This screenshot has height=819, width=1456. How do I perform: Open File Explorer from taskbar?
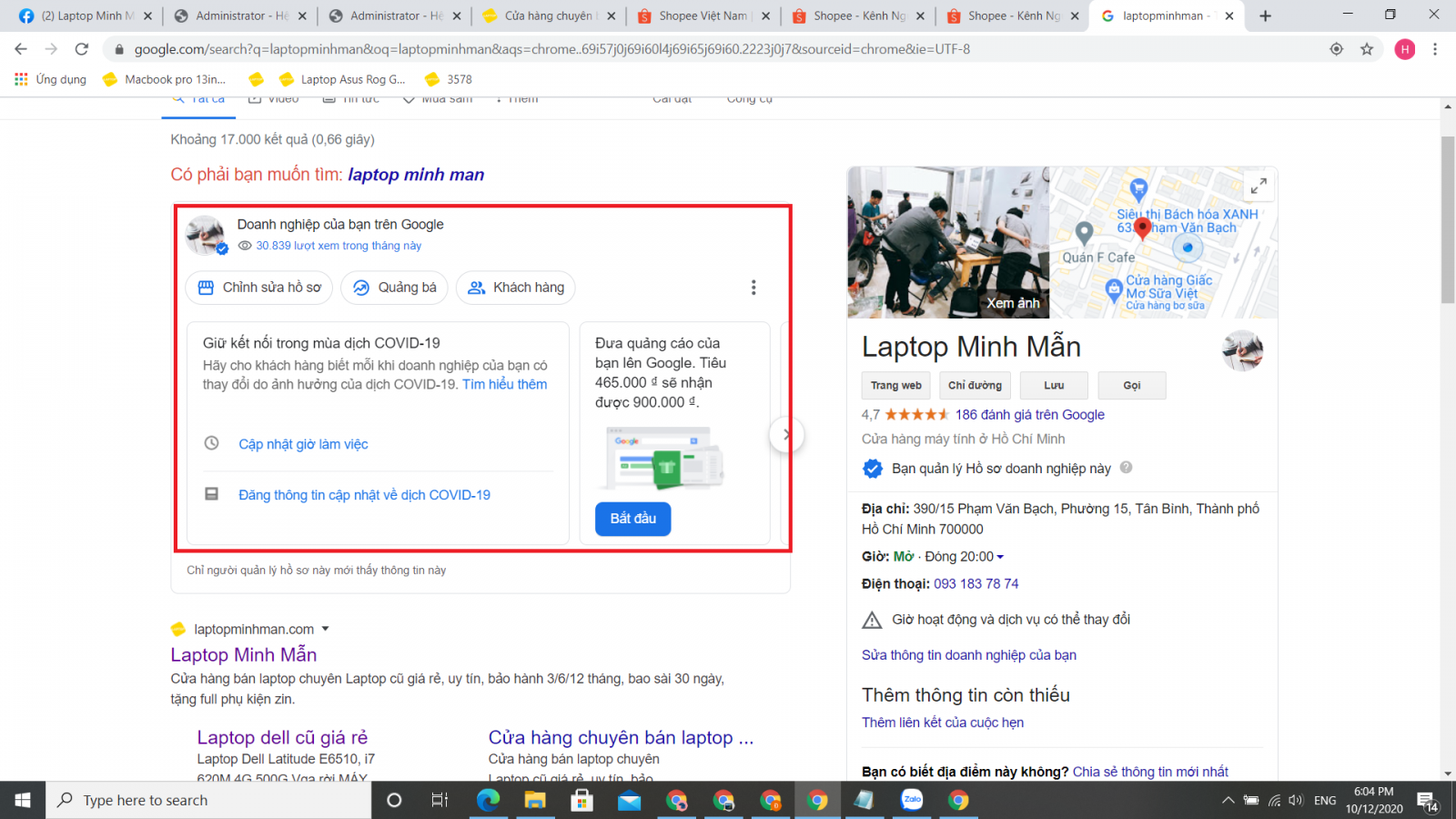point(535,800)
